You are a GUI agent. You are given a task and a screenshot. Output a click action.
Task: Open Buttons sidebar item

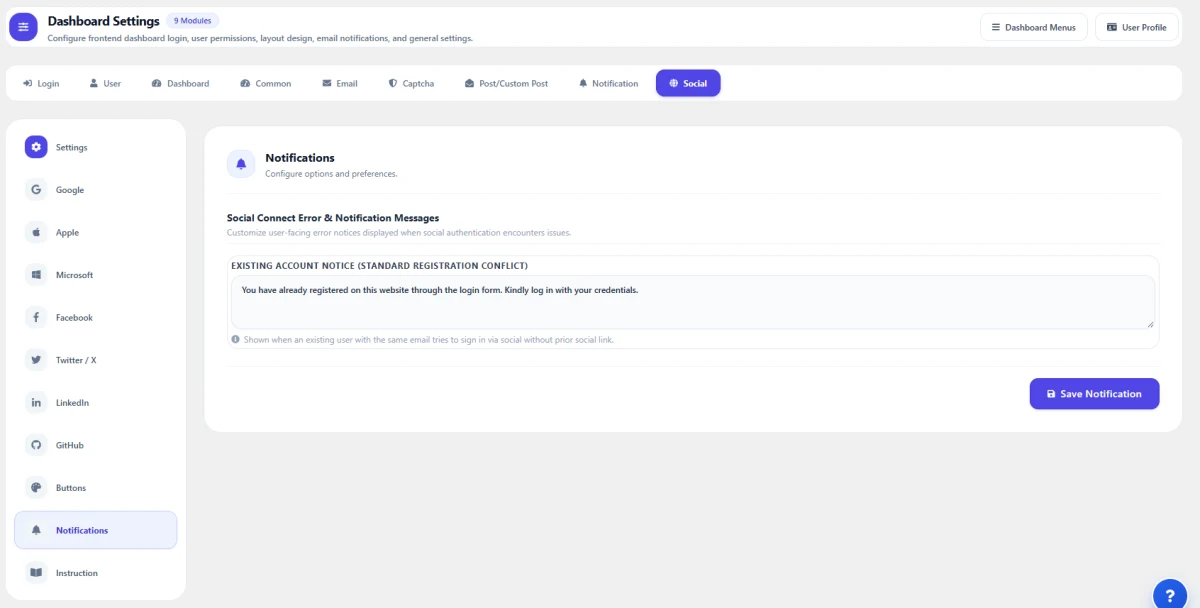click(96, 488)
